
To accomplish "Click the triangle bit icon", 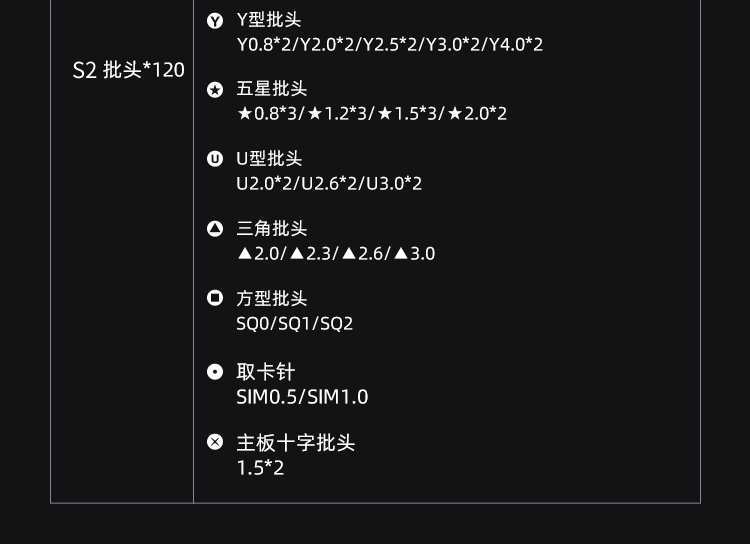I will 215,229.
